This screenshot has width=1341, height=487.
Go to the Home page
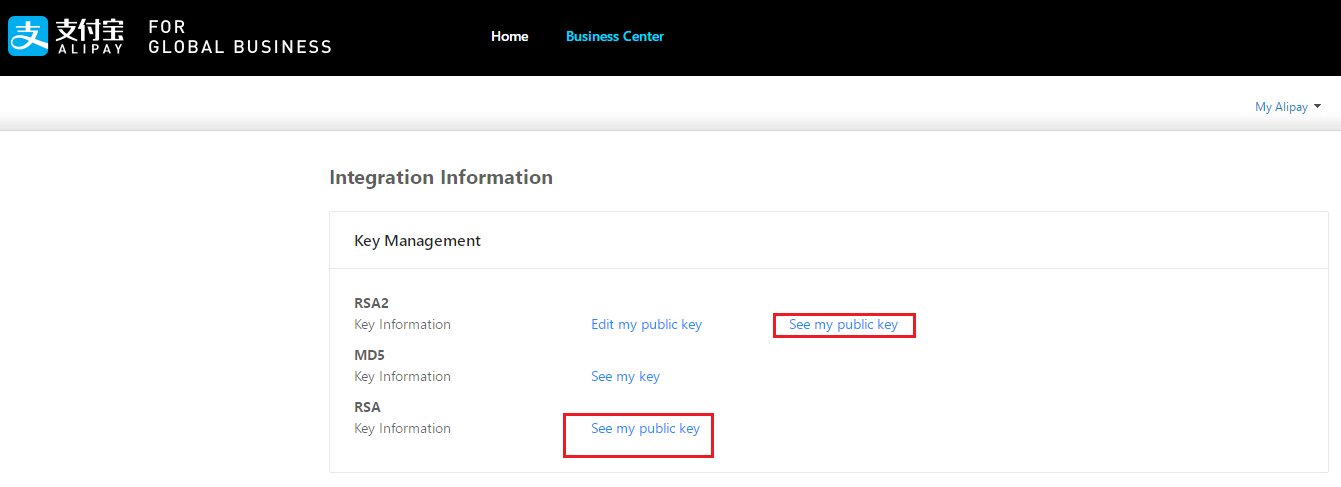pos(509,36)
